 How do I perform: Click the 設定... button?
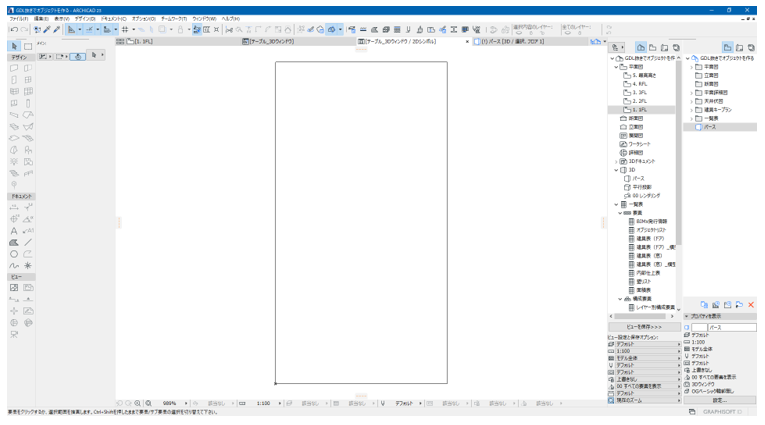point(720,401)
